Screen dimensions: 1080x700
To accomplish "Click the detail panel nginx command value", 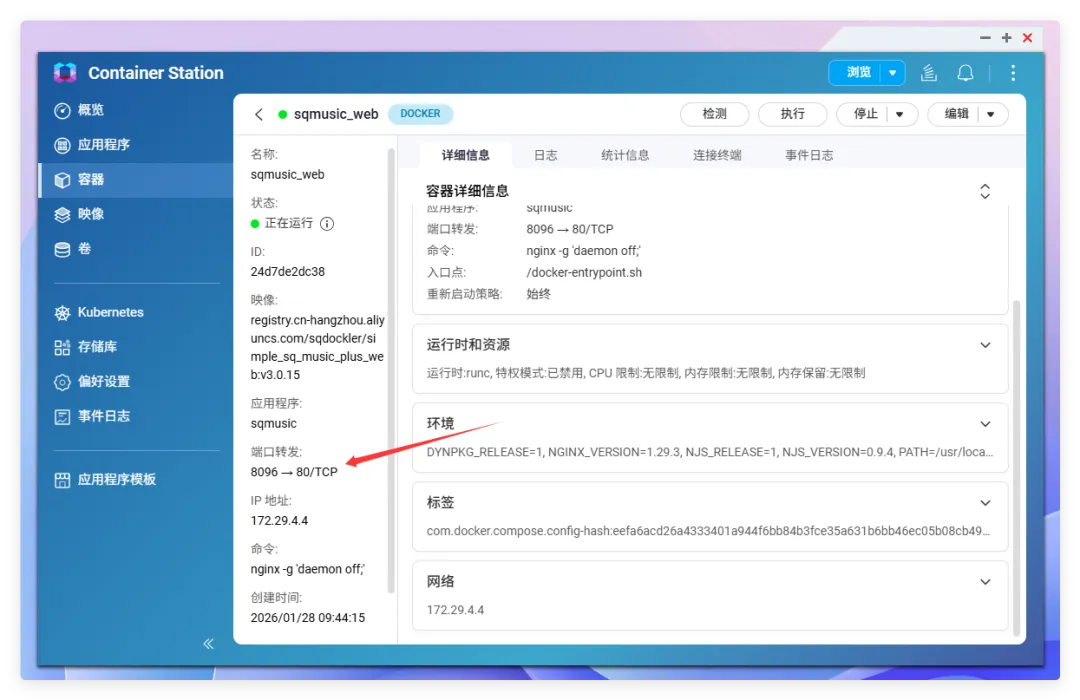I will click(583, 251).
